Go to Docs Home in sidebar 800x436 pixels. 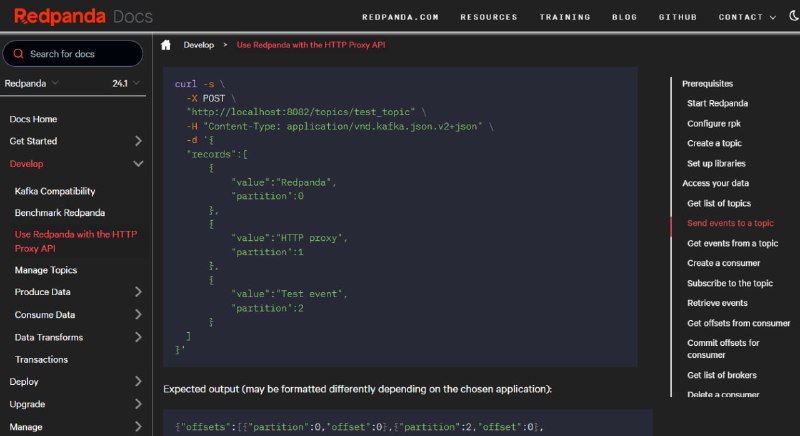tap(33, 119)
